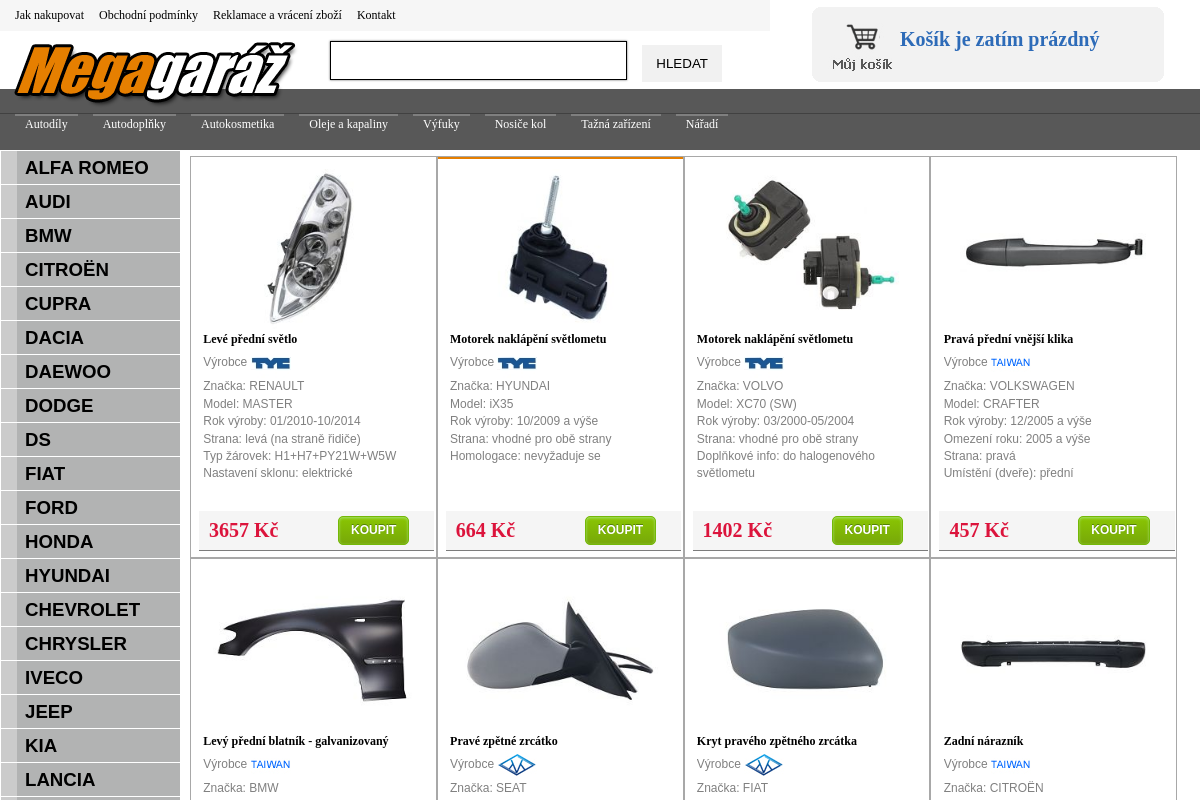Open the Autodíly menu tab
Image resolution: width=1200 pixels, height=800 pixels.
(46, 125)
